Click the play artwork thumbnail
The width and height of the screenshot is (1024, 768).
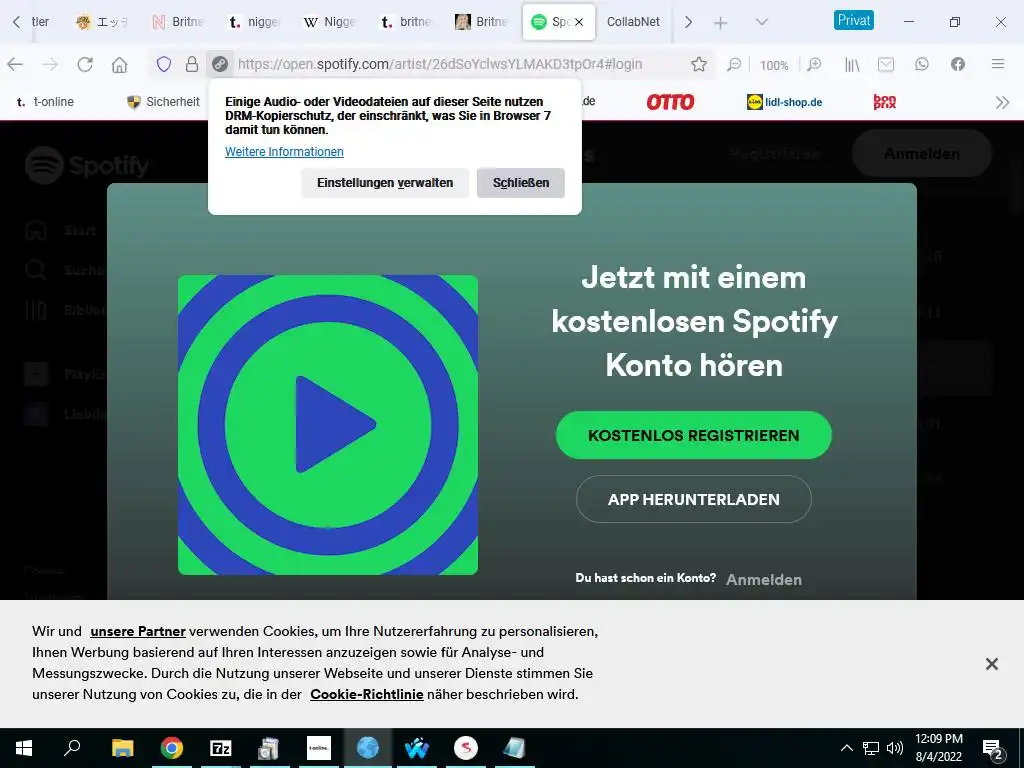point(328,425)
